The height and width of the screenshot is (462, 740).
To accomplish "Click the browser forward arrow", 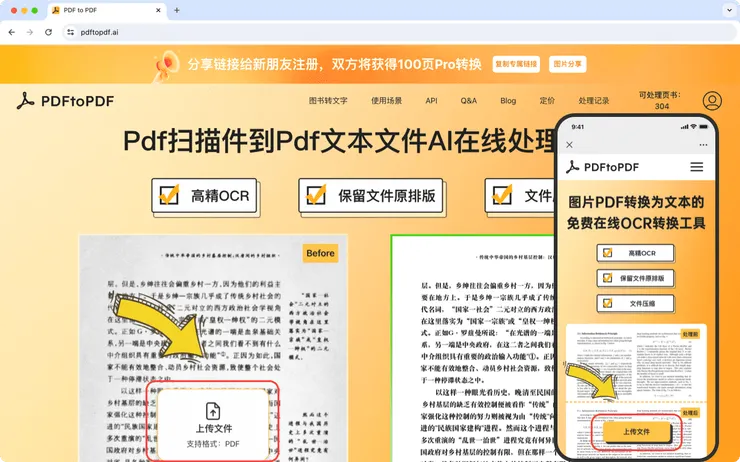I will (30, 32).
